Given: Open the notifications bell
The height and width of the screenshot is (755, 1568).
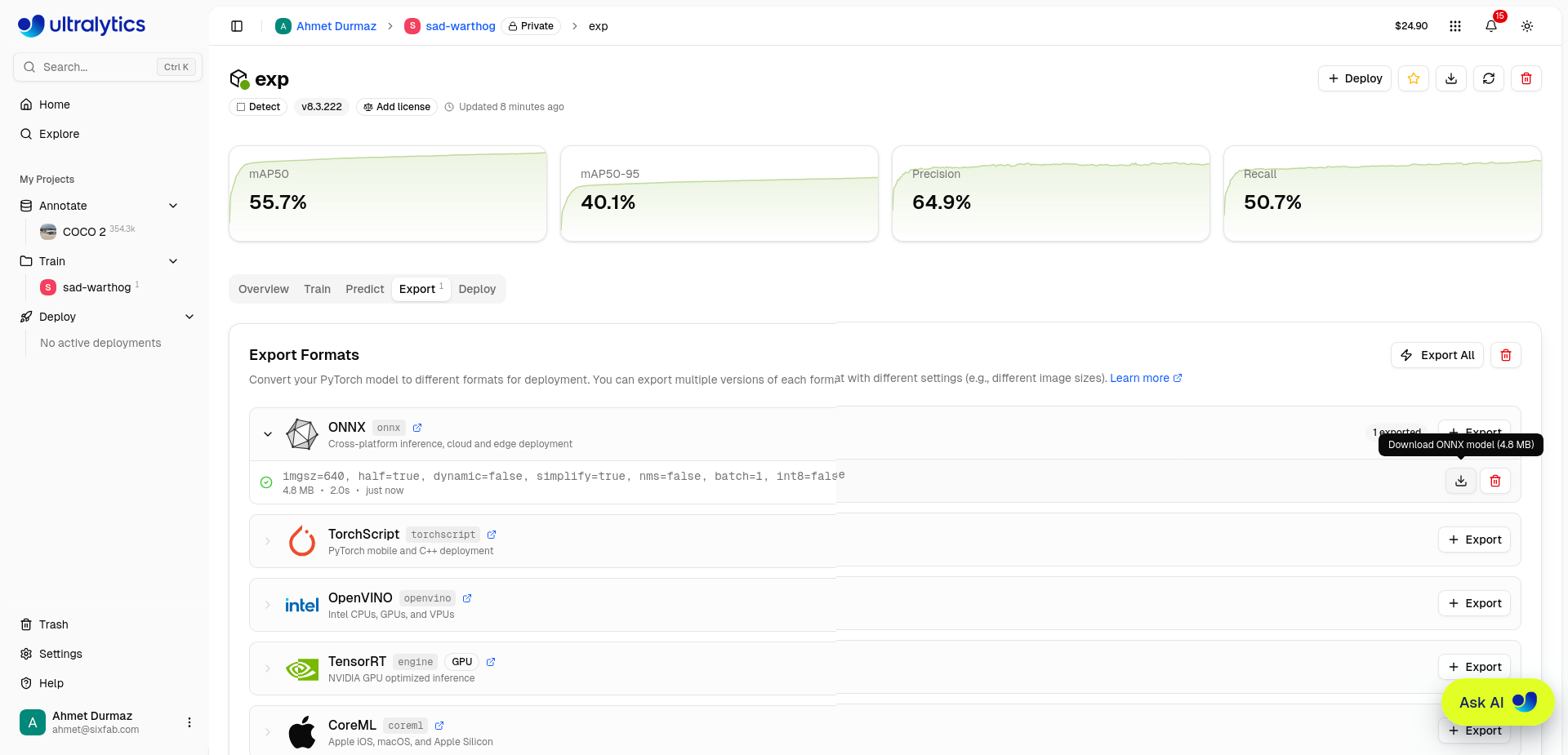Looking at the screenshot, I should click(1491, 26).
